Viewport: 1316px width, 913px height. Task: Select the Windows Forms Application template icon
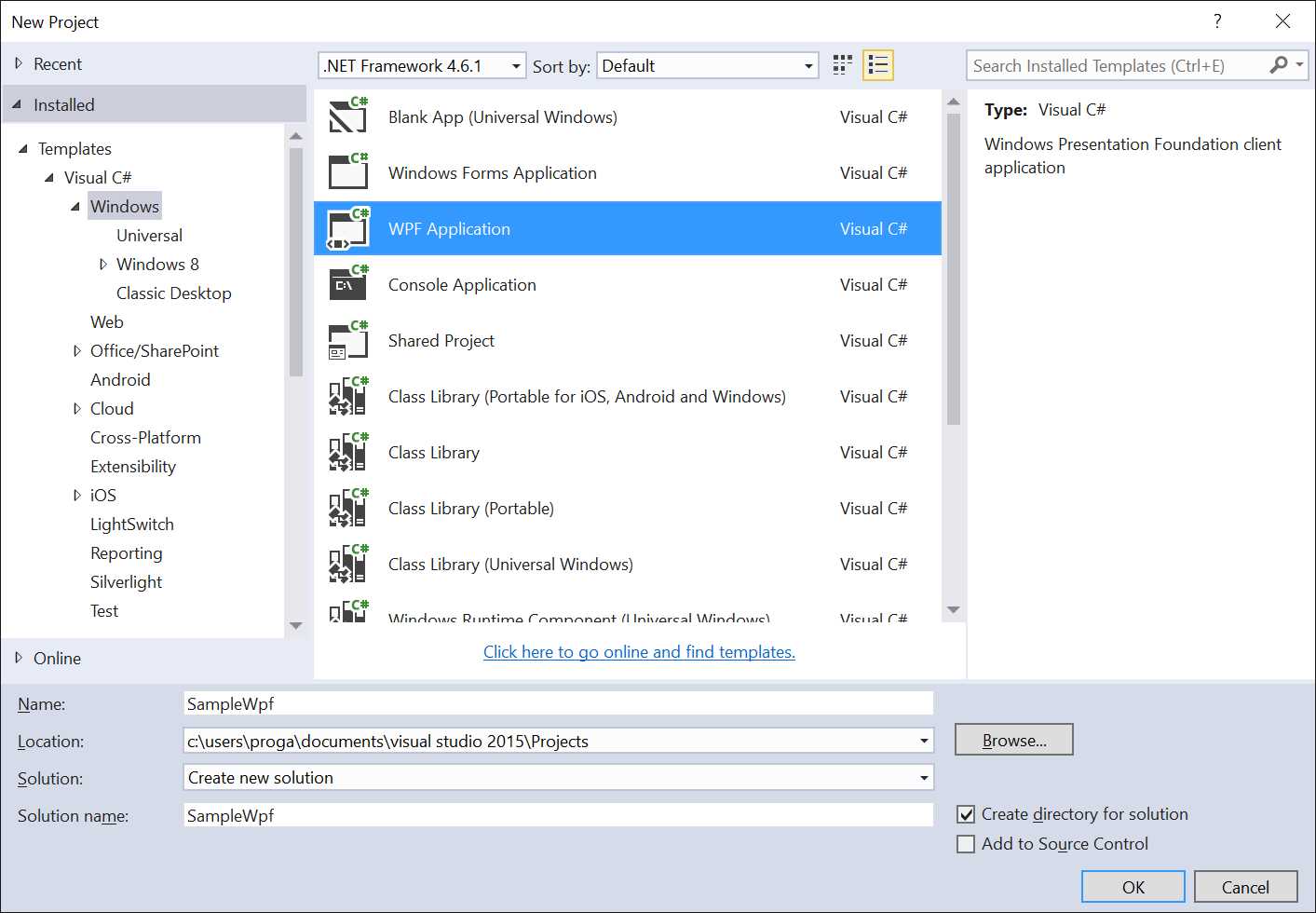346,172
